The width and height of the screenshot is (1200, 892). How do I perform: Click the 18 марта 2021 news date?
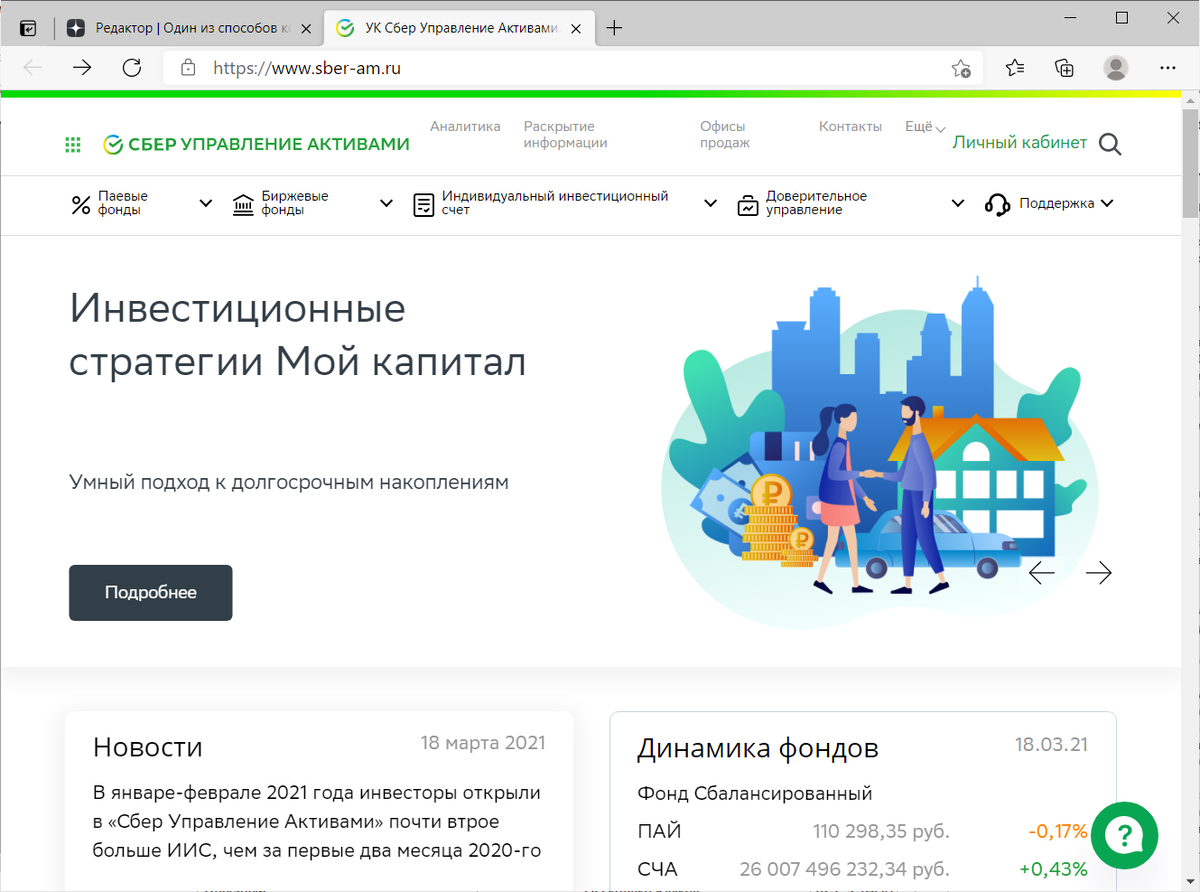(x=483, y=743)
